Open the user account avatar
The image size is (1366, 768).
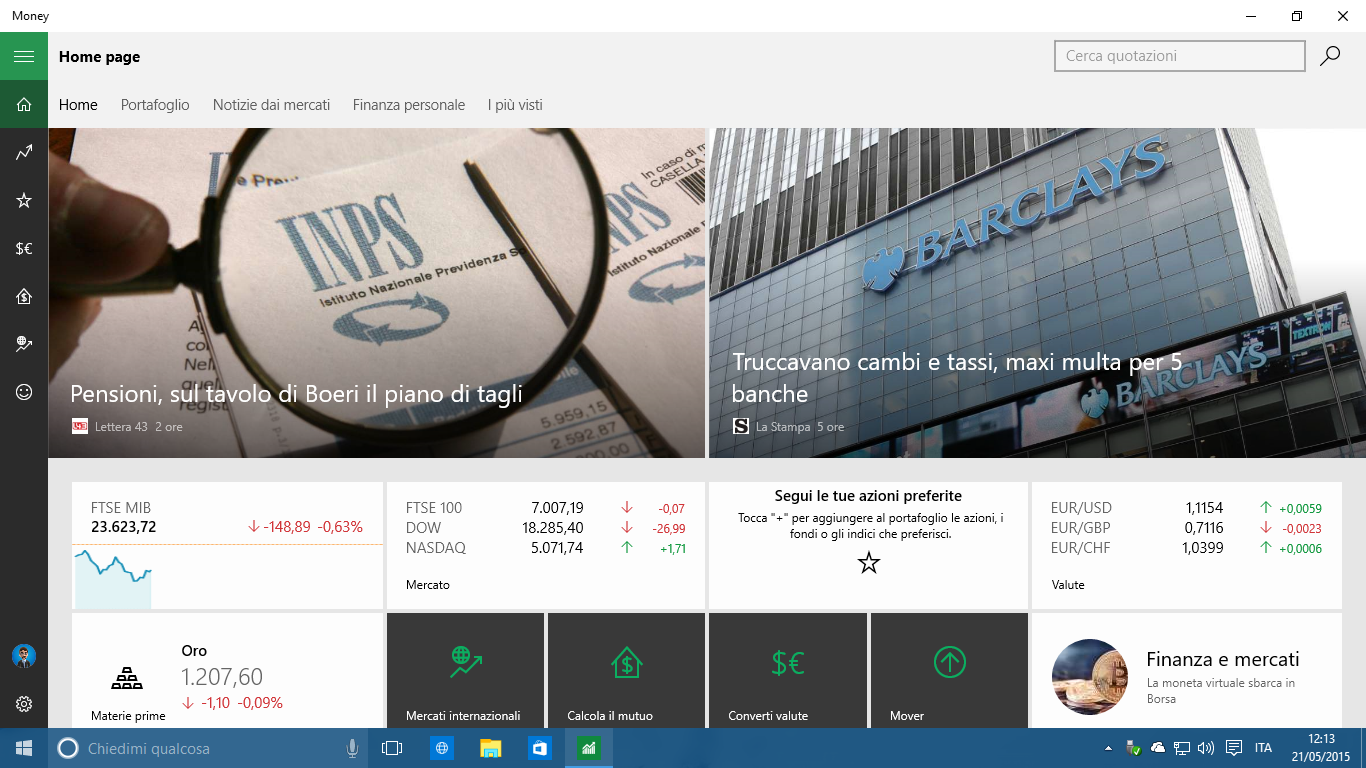pos(24,656)
